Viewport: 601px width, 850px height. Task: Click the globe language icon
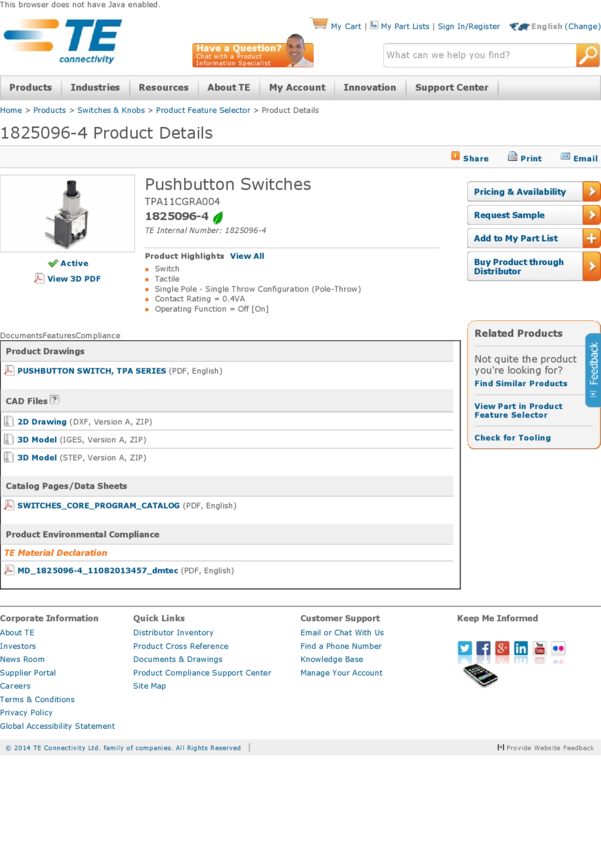[519, 26]
